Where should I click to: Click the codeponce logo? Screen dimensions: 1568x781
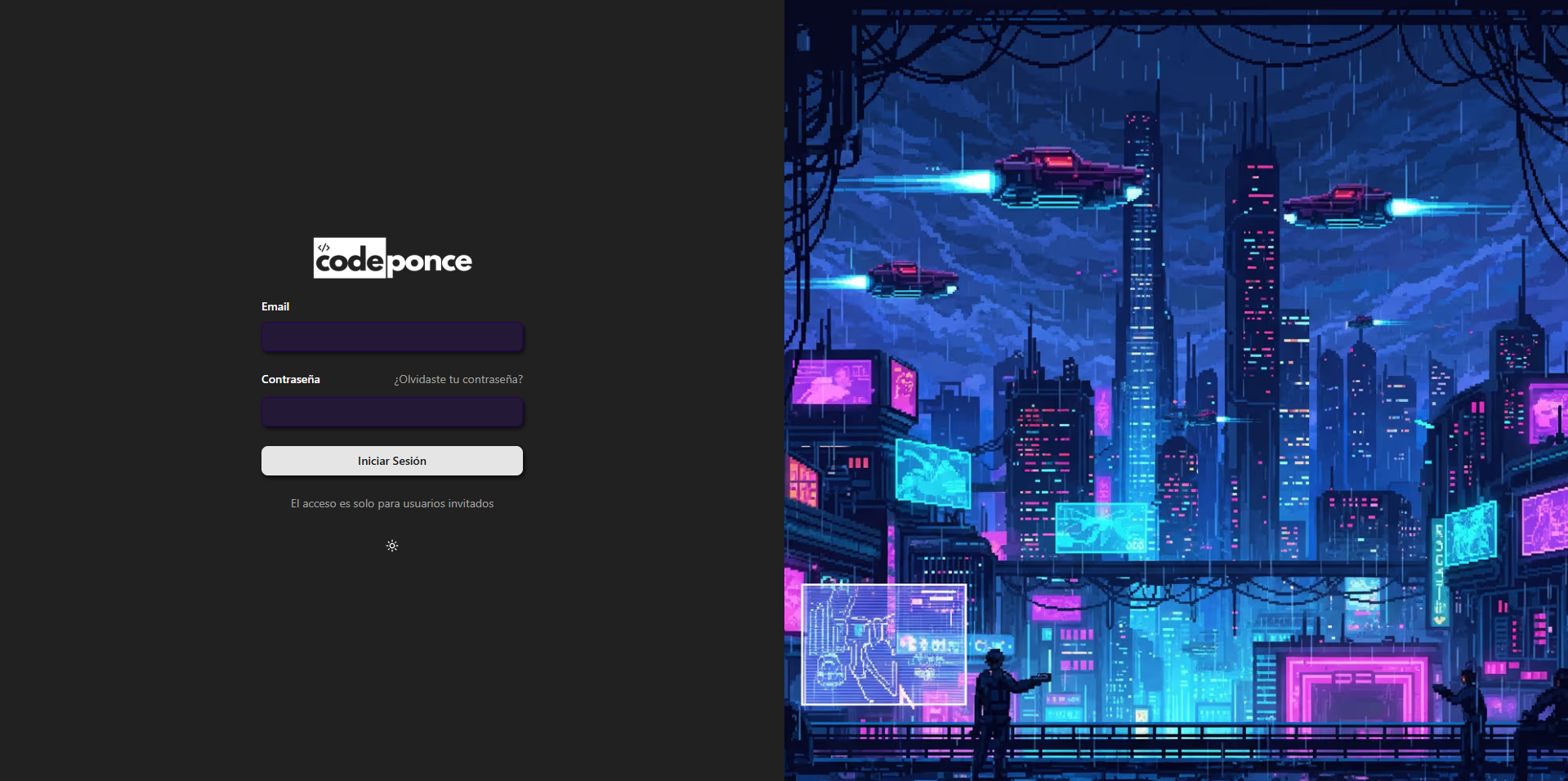[392, 258]
